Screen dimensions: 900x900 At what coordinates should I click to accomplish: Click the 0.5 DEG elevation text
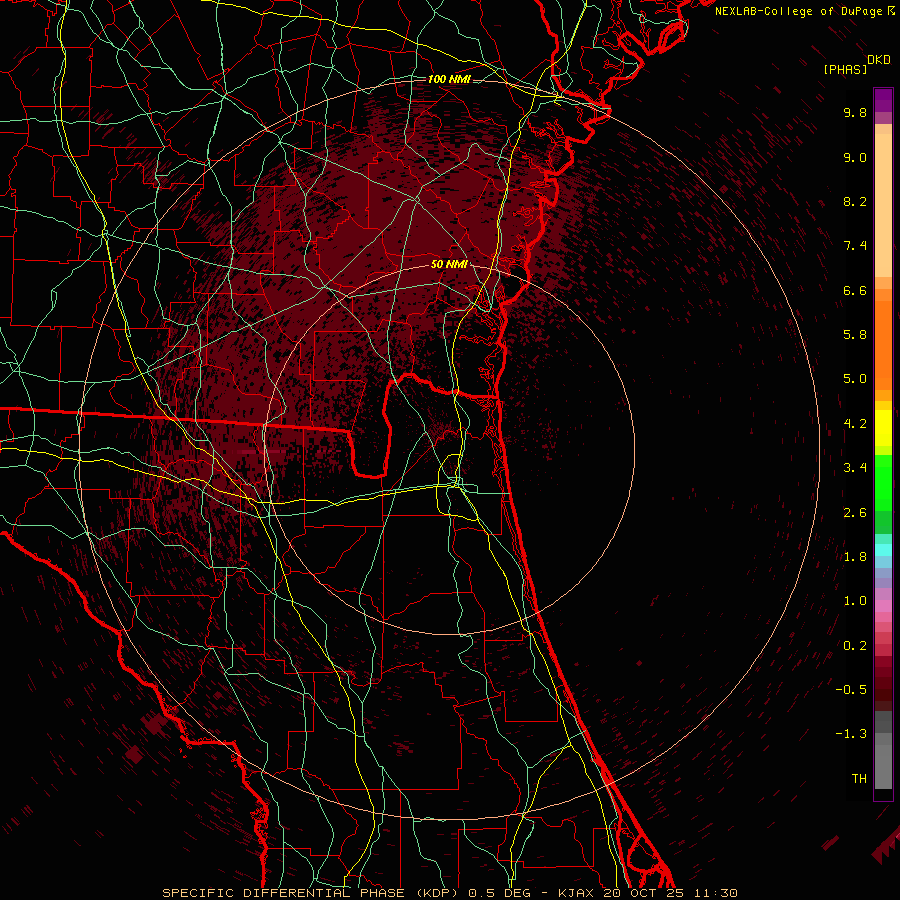(x=501, y=893)
